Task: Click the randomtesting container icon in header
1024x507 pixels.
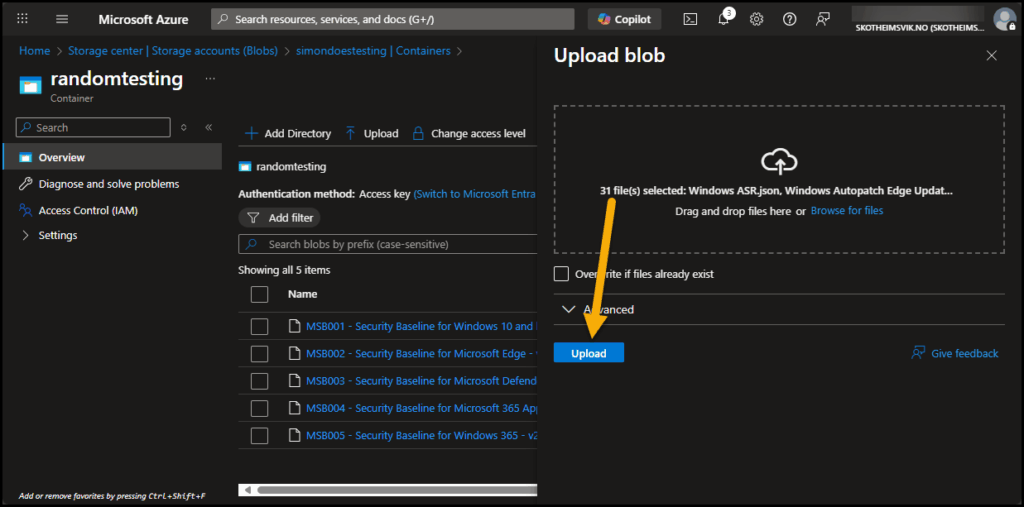Action: point(31,86)
